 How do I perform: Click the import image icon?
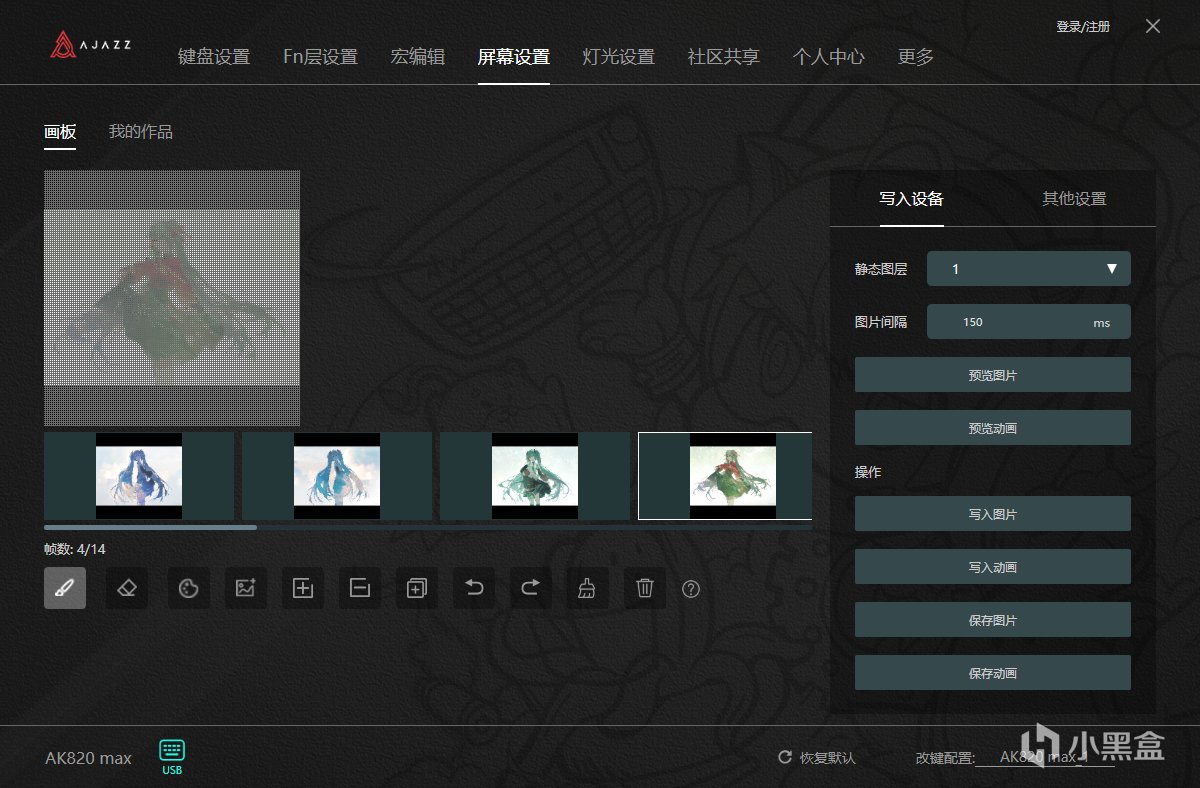tap(245, 588)
